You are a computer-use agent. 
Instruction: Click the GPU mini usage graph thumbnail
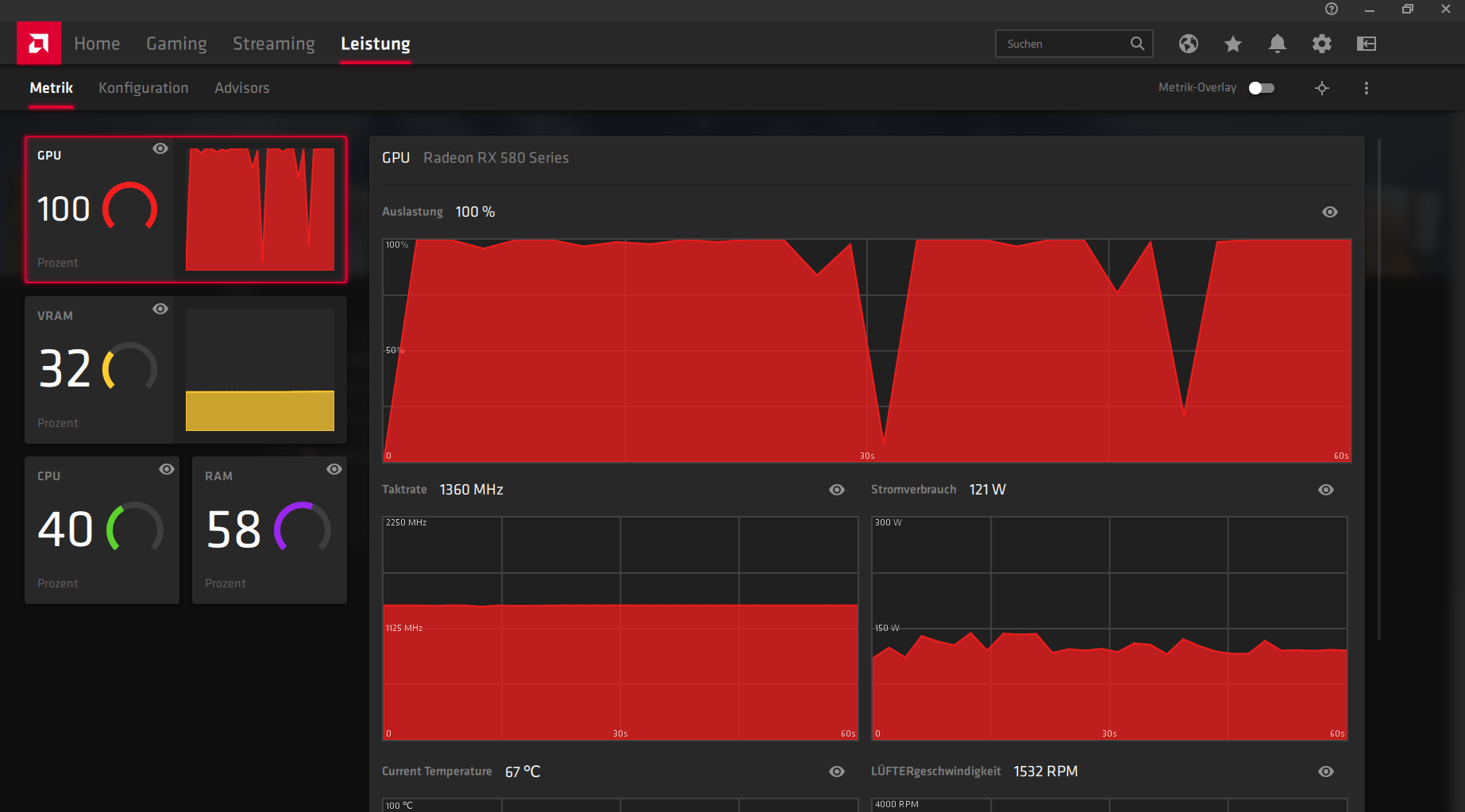tap(260, 210)
